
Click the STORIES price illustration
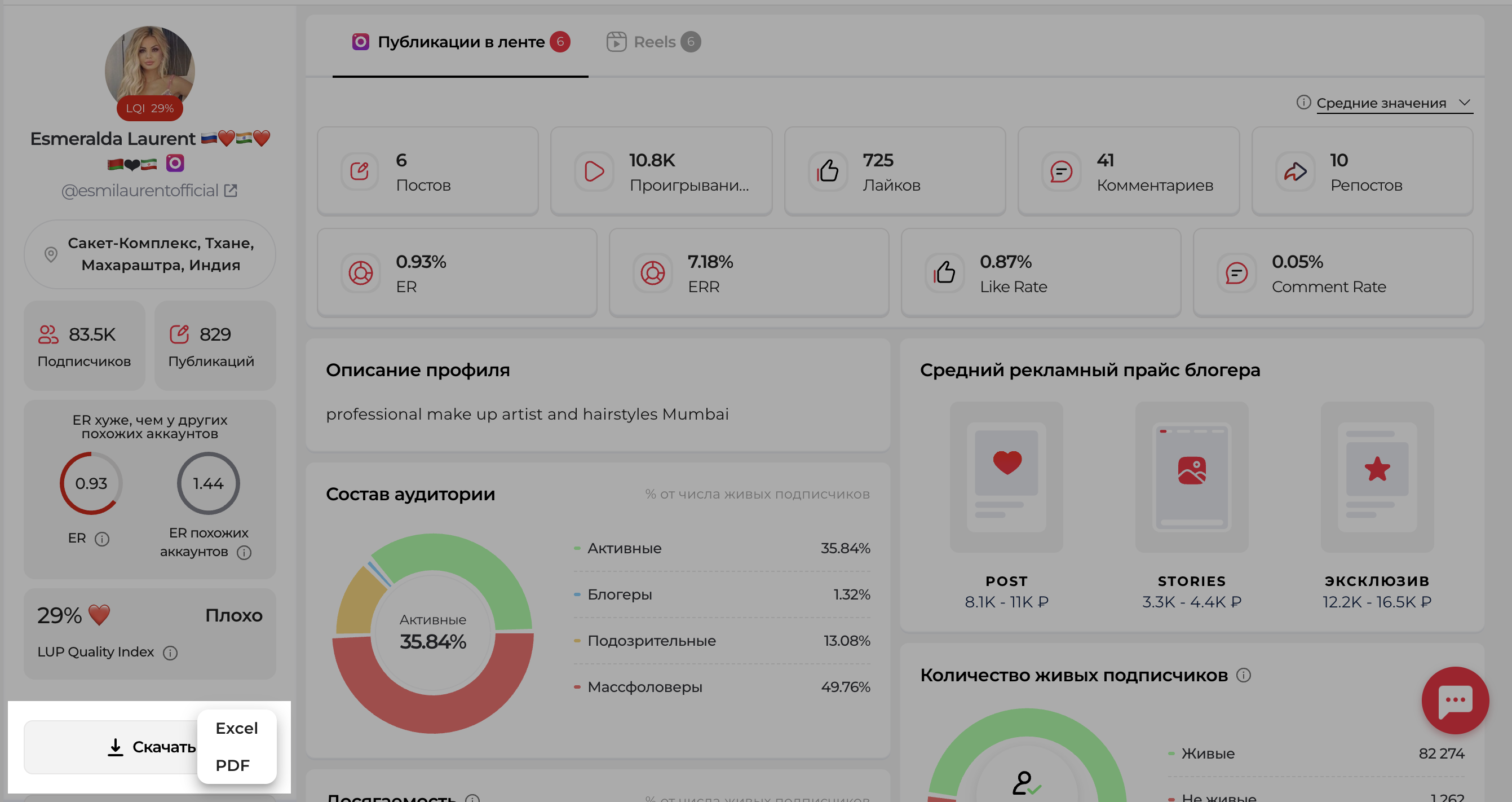[1192, 477]
